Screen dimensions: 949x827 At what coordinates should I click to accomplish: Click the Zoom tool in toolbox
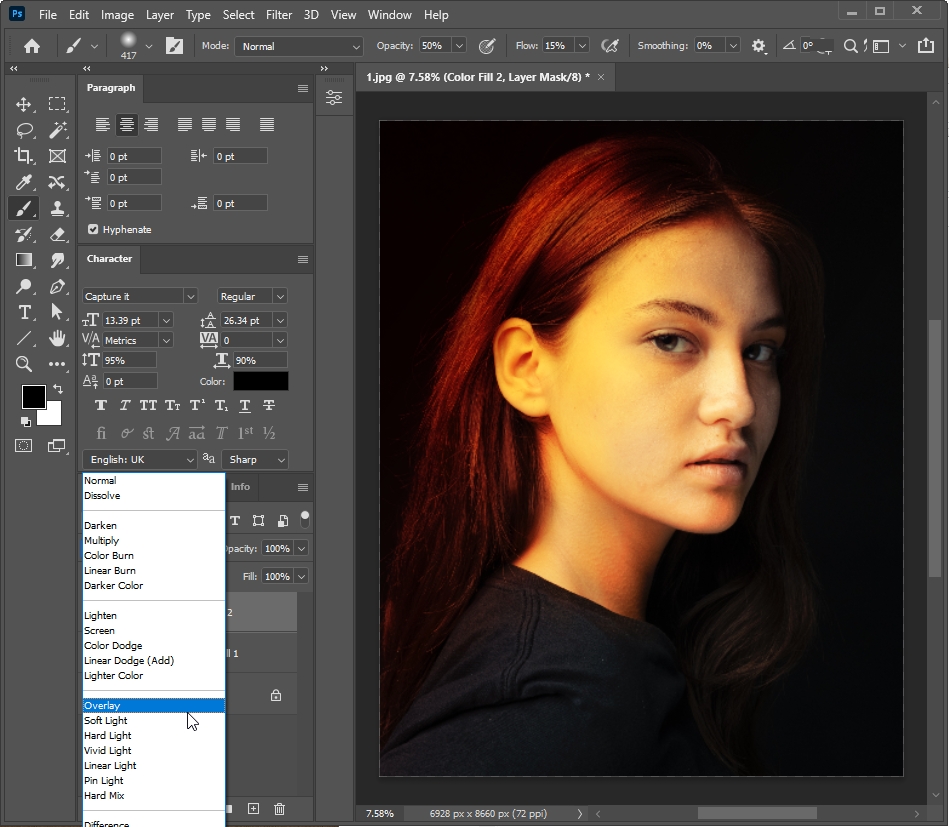tap(24, 364)
